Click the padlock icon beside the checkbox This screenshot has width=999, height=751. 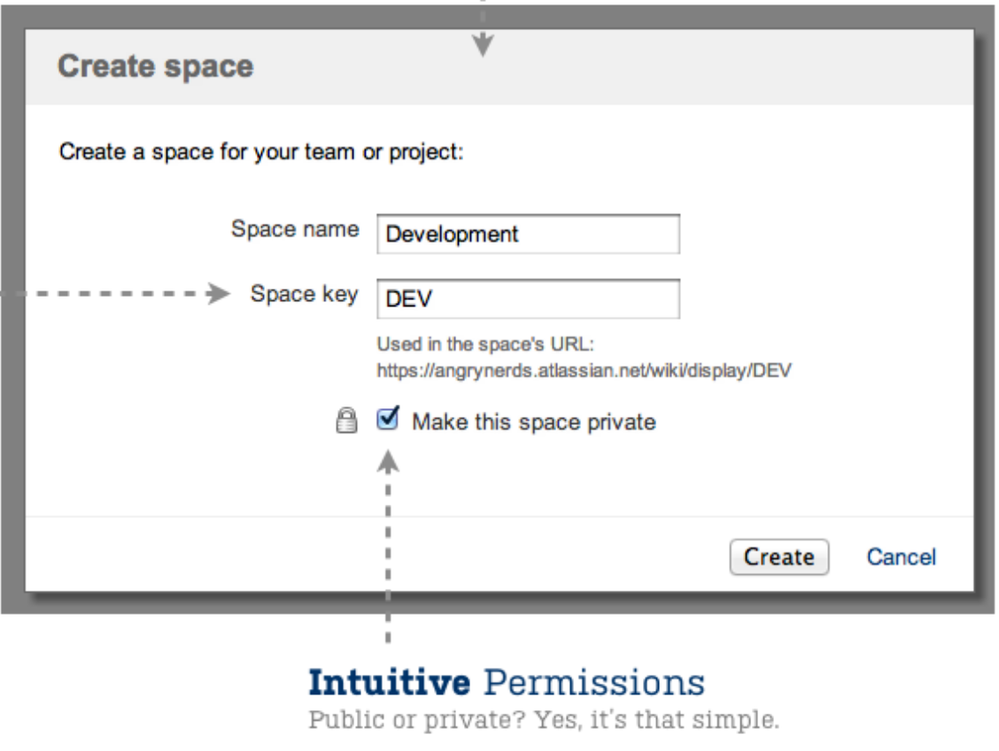(x=346, y=420)
